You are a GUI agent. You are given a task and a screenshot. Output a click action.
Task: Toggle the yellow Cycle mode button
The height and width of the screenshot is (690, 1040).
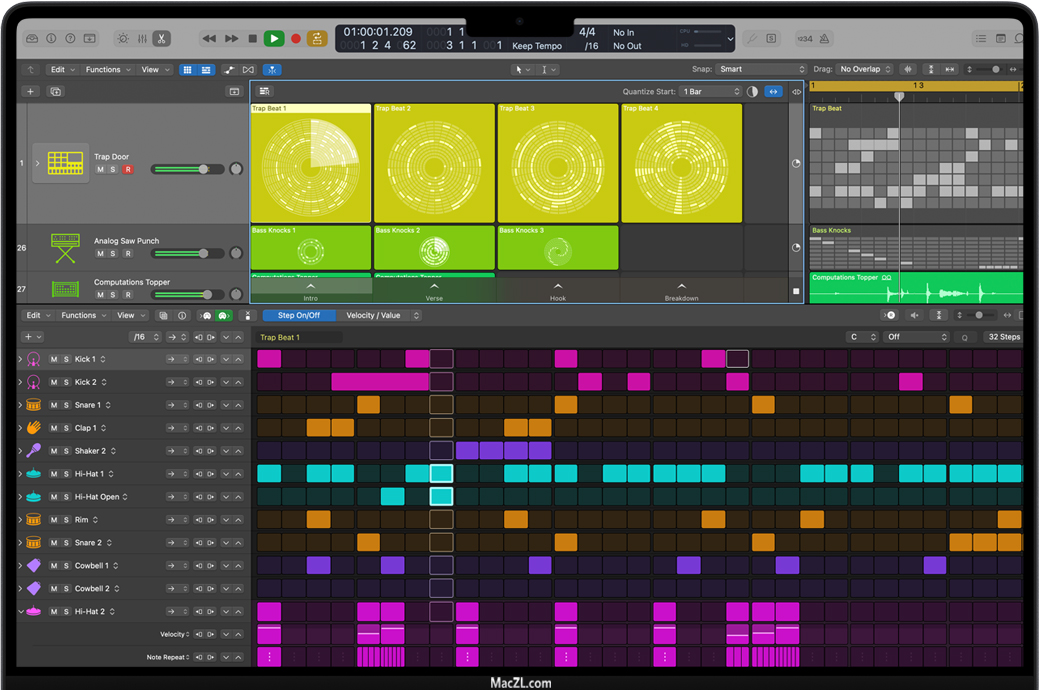tap(317, 39)
